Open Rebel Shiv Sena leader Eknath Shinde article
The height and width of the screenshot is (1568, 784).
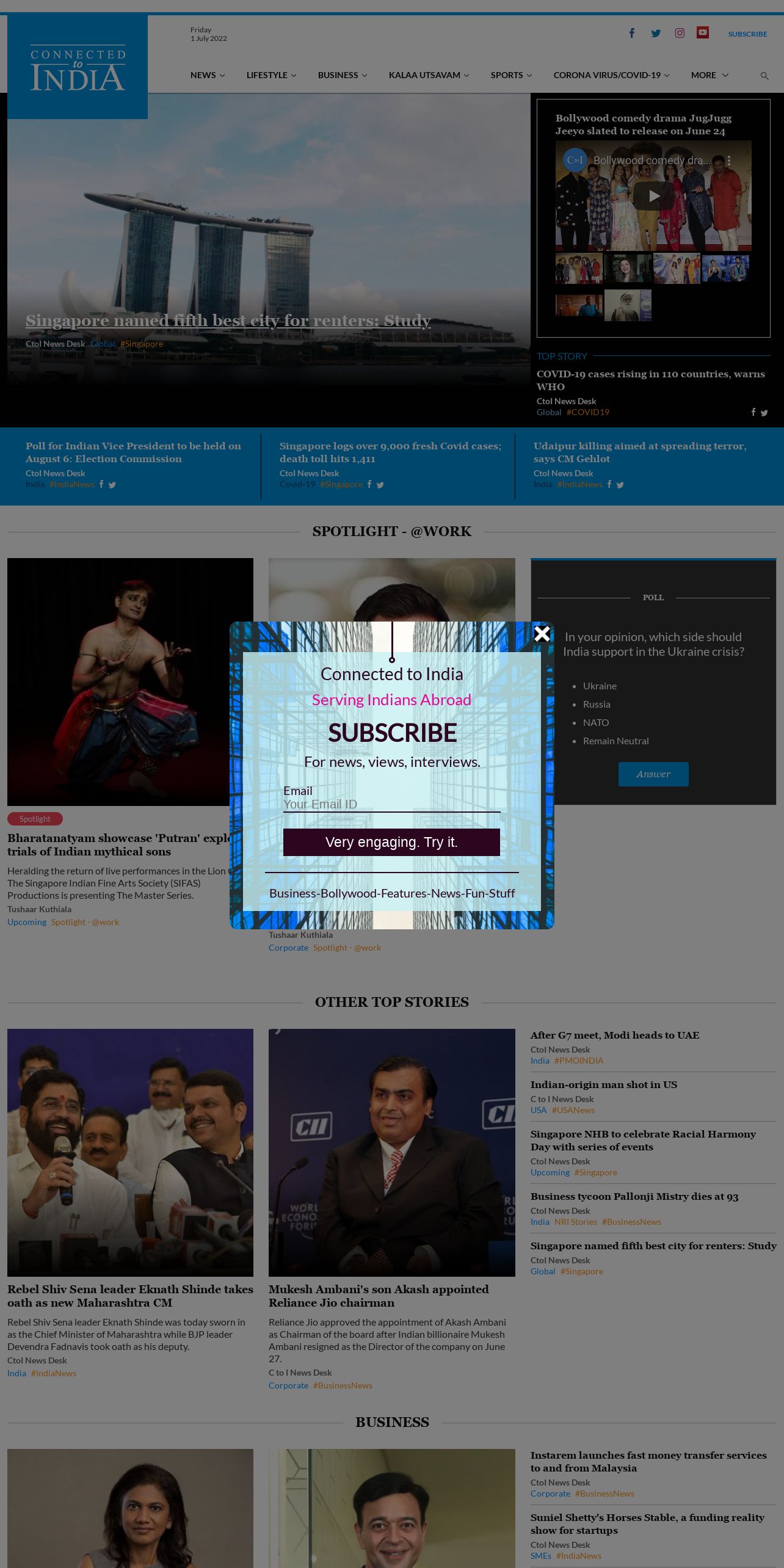(130, 1296)
